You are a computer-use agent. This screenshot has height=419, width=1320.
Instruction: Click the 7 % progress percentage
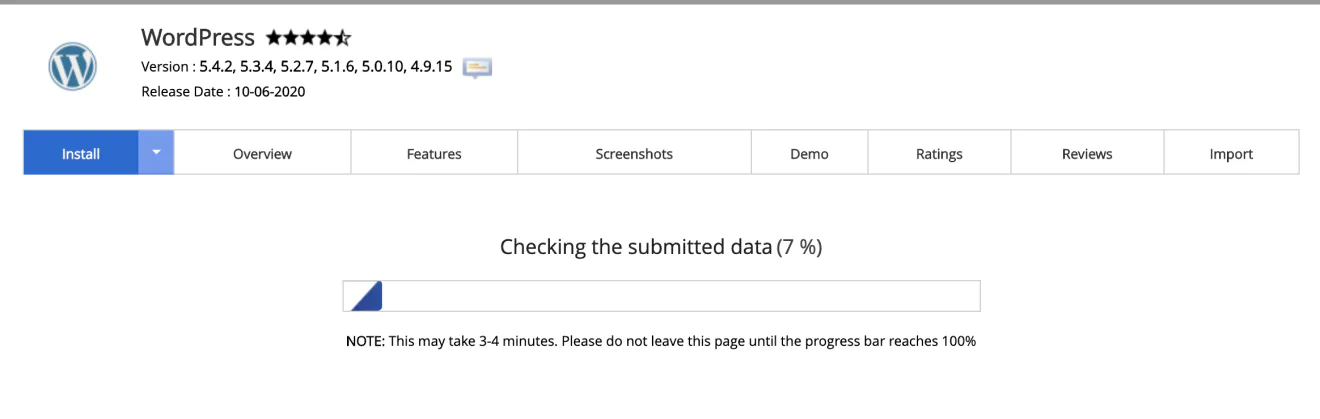tap(799, 246)
